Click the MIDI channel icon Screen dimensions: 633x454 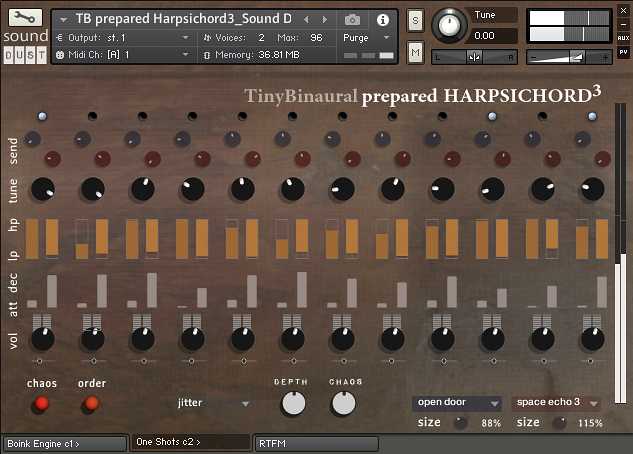(x=60, y=55)
